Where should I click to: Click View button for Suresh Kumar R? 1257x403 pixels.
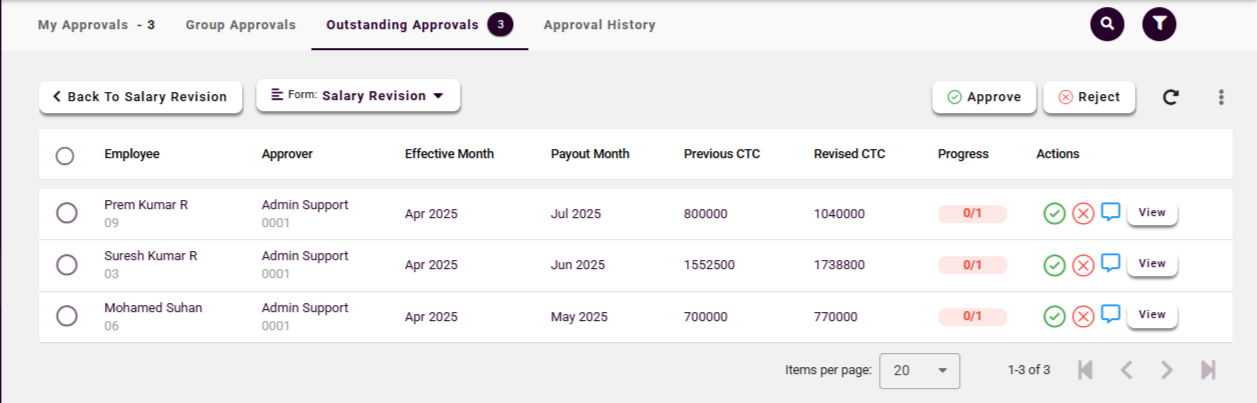(1152, 264)
